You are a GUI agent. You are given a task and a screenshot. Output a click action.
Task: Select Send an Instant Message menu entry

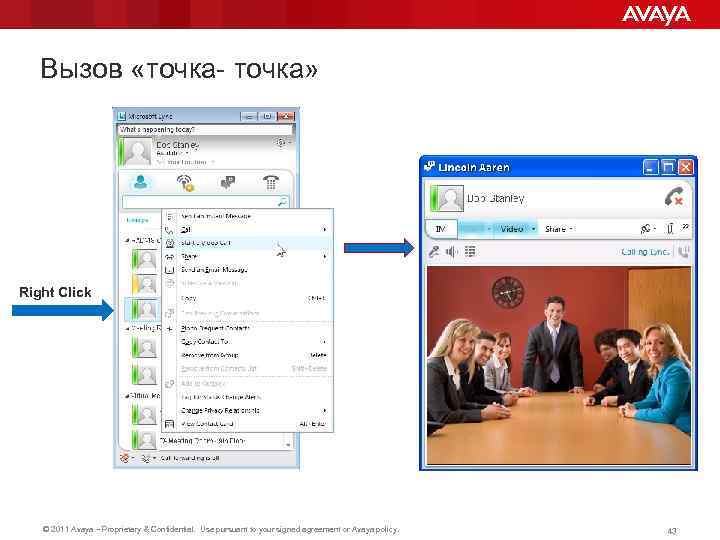[215, 216]
